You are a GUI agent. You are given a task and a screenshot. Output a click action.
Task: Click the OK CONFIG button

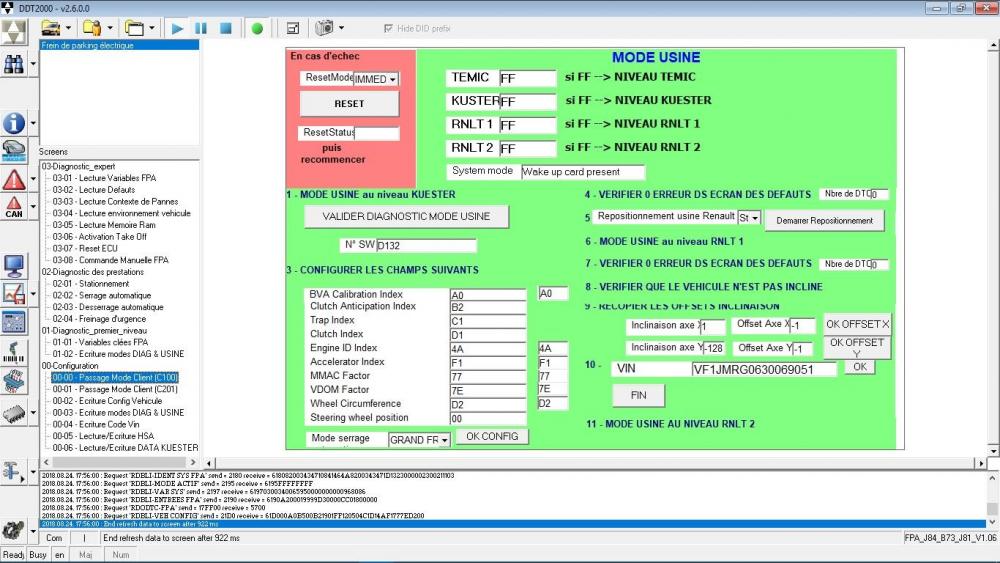(492, 437)
